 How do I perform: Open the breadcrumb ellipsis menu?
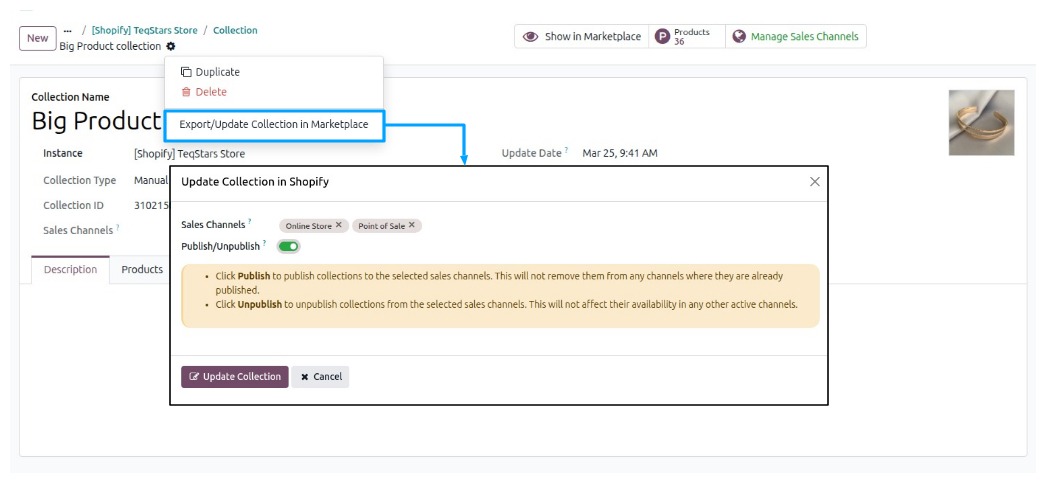(x=67, y=31)
